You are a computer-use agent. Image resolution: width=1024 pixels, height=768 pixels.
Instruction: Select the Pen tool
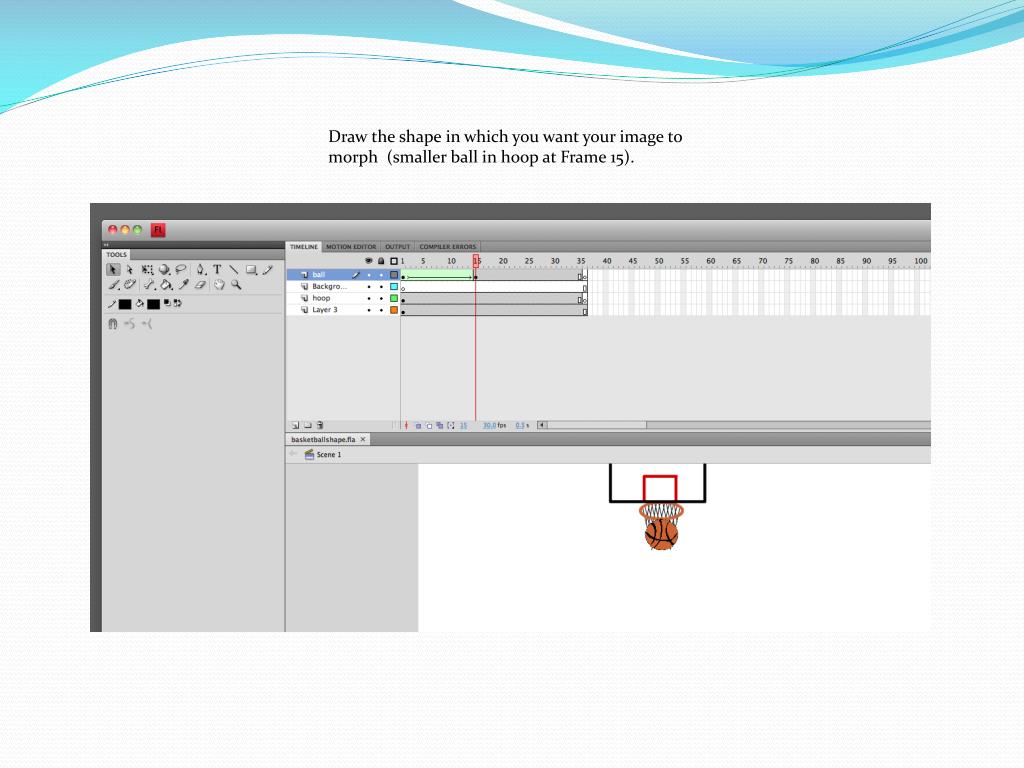tap(200, 270)
